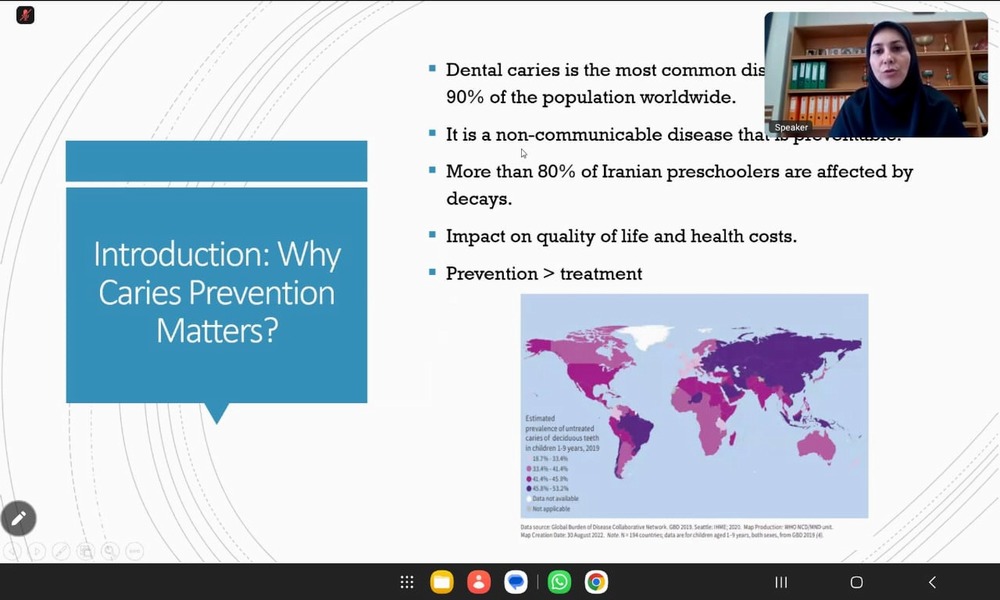1000x600 pixels.
Task: Open Google Chrome from the taskbar
Action: coord(596,582)
